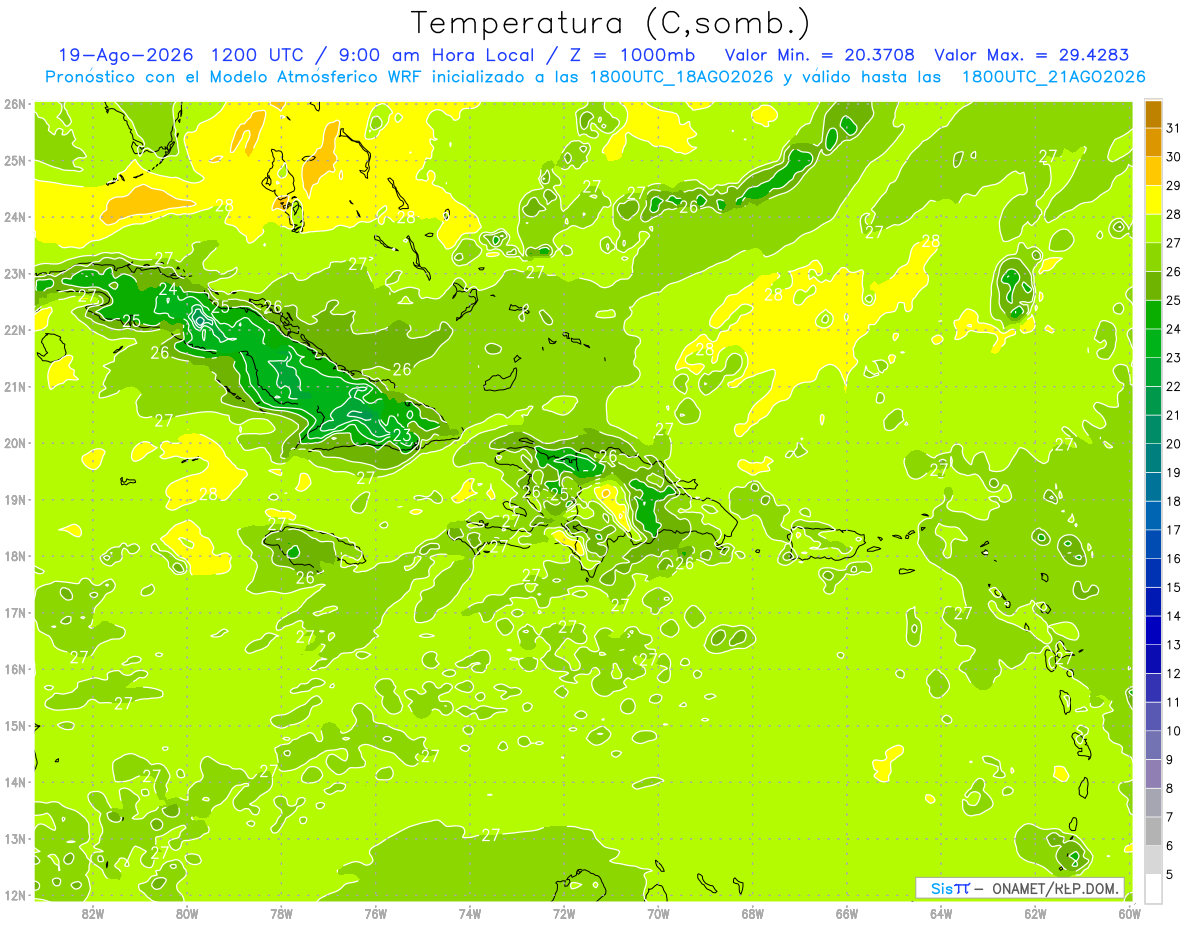Click latitude label '20N'

(15, 443)
